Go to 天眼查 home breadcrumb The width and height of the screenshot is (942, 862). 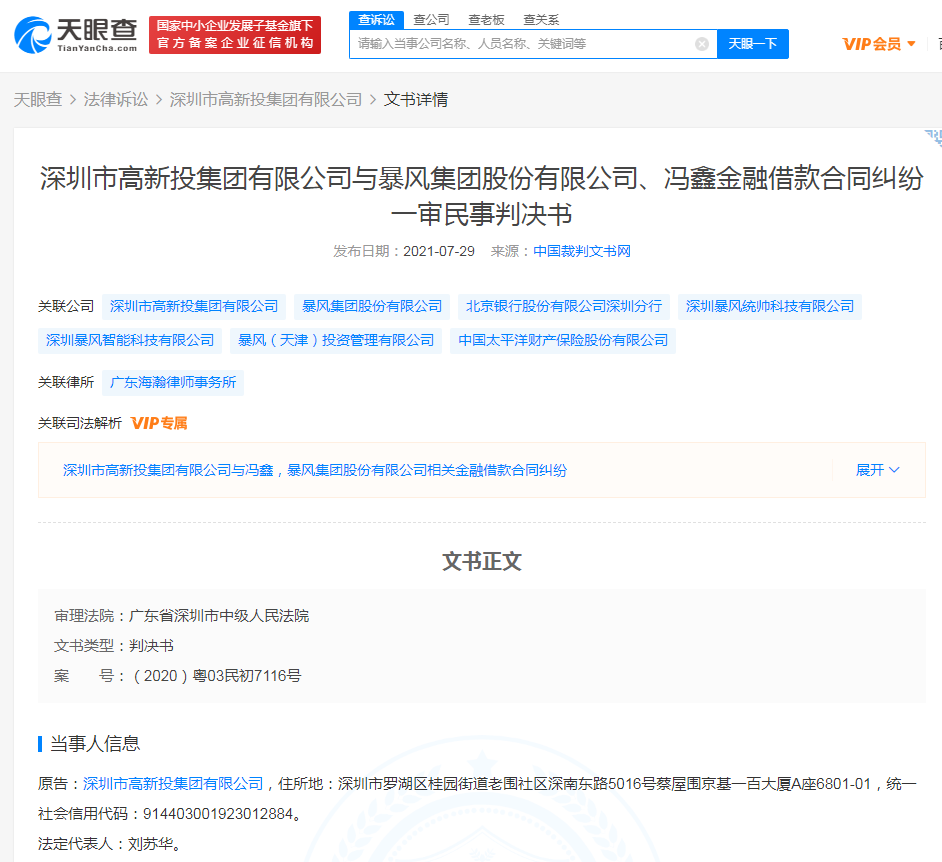point(37,99)
